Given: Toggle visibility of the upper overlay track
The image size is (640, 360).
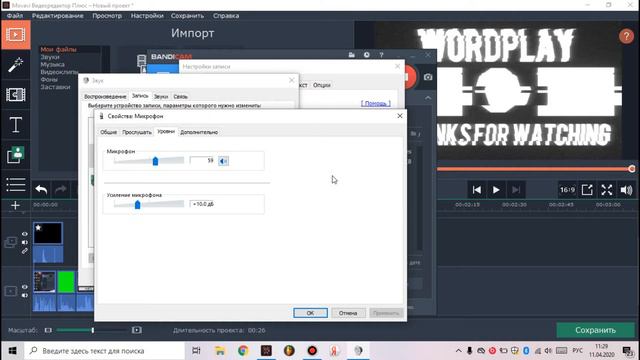Looking at the screenshot, I should [x=24, y=234].
